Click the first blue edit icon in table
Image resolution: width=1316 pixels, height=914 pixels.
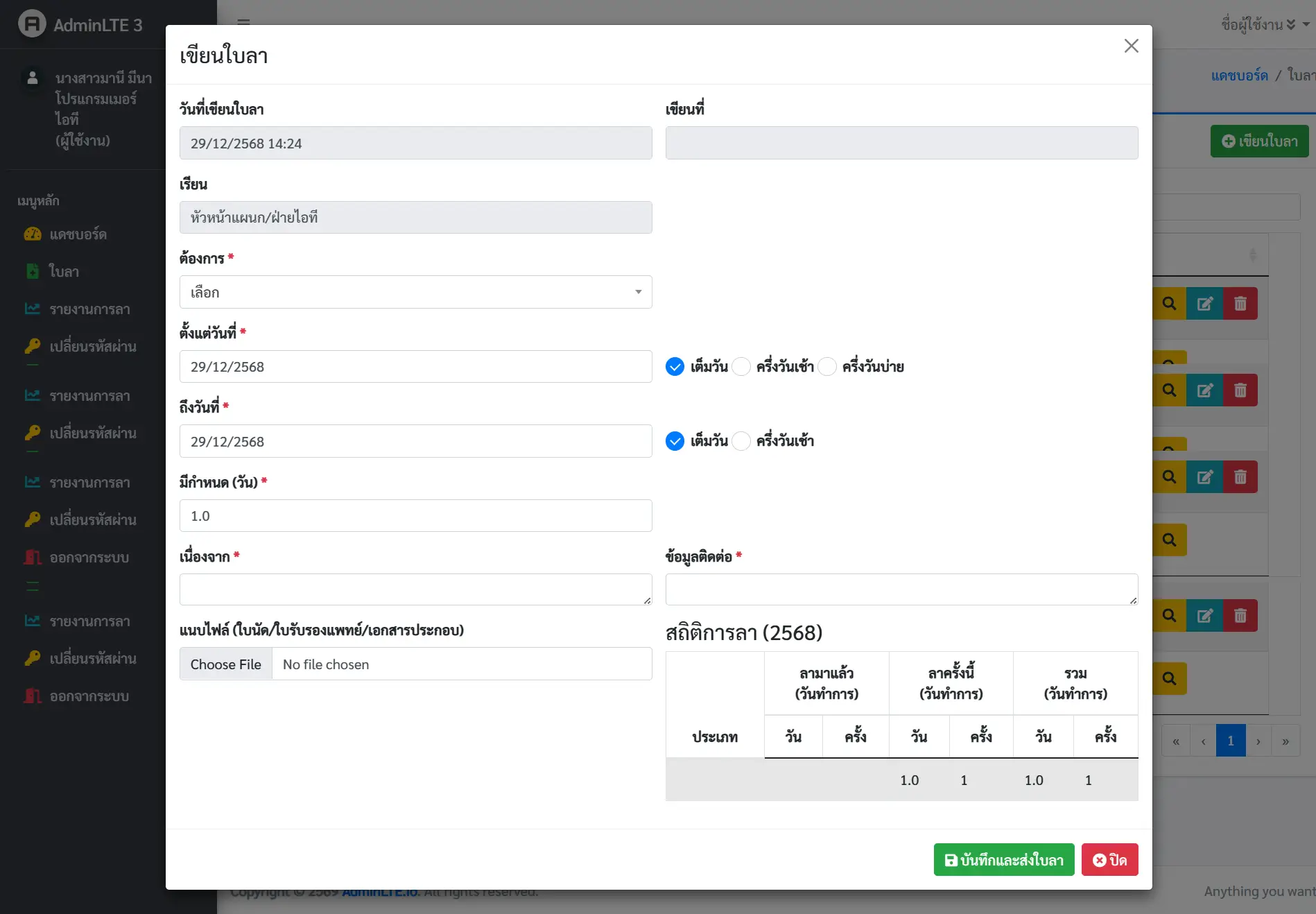click(1205, 304)
